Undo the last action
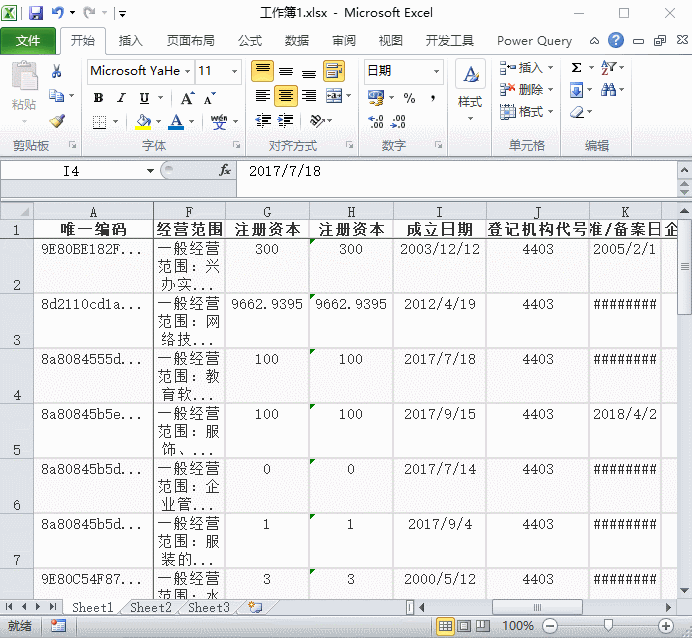 (58, 13)
